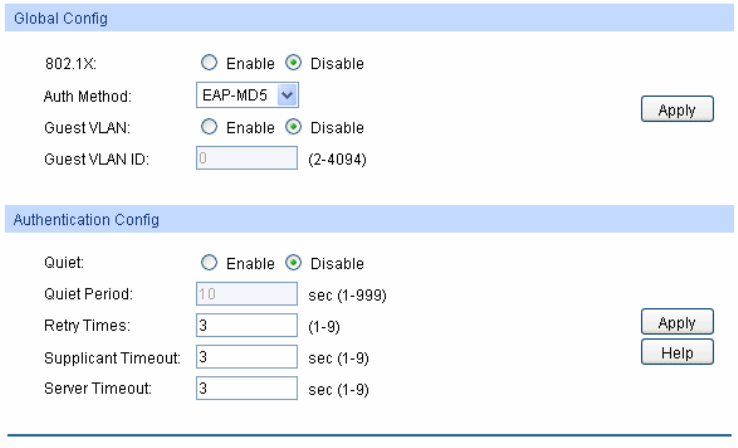Screen dimensions: 738x448
Task: Focus the Retry Times text box
Action: pyautogui.click(x=247, y=325)
